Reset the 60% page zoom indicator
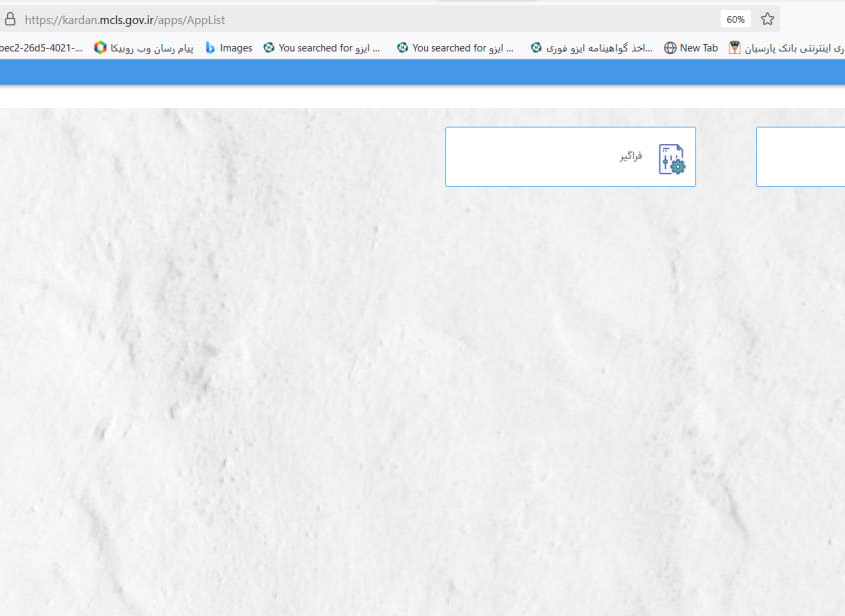 point(735,19)
